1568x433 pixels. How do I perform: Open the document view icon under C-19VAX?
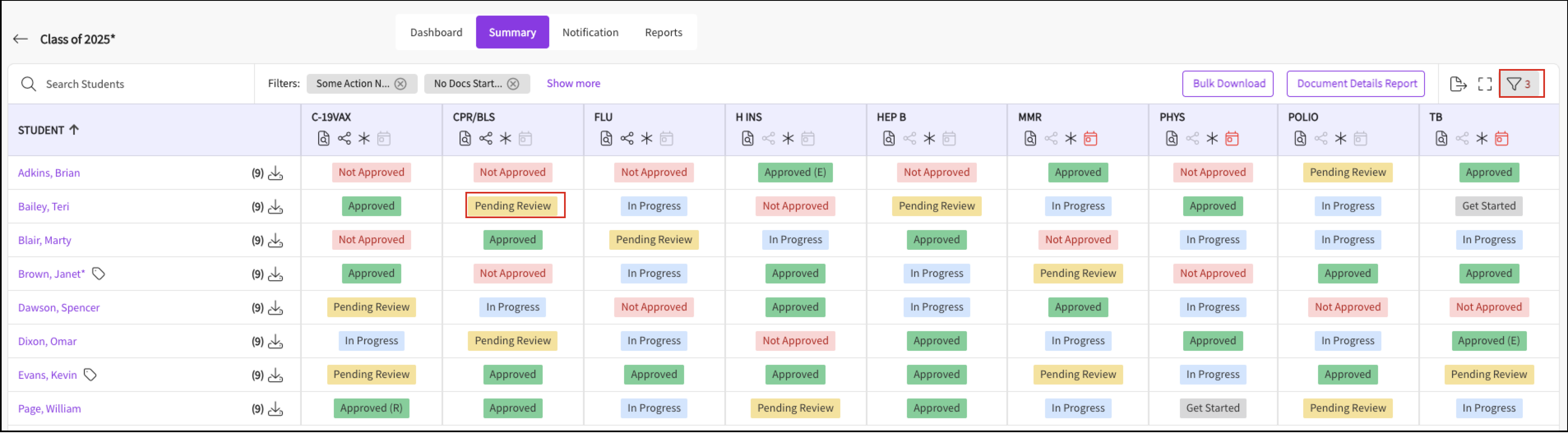pyautogui.click(x=324, y=139)
